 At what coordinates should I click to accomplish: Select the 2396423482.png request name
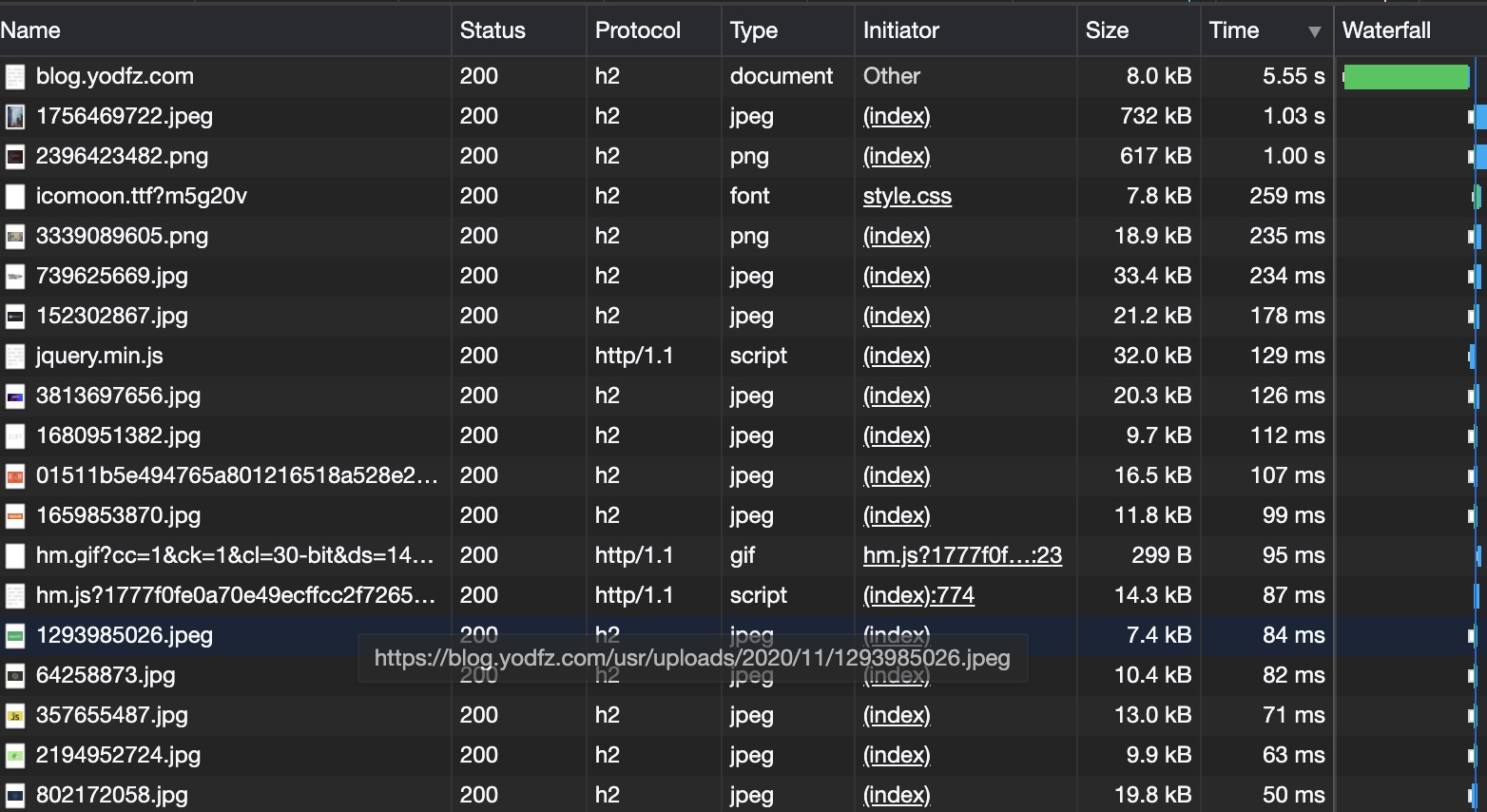pyautogui.click(x=122, y=156)
